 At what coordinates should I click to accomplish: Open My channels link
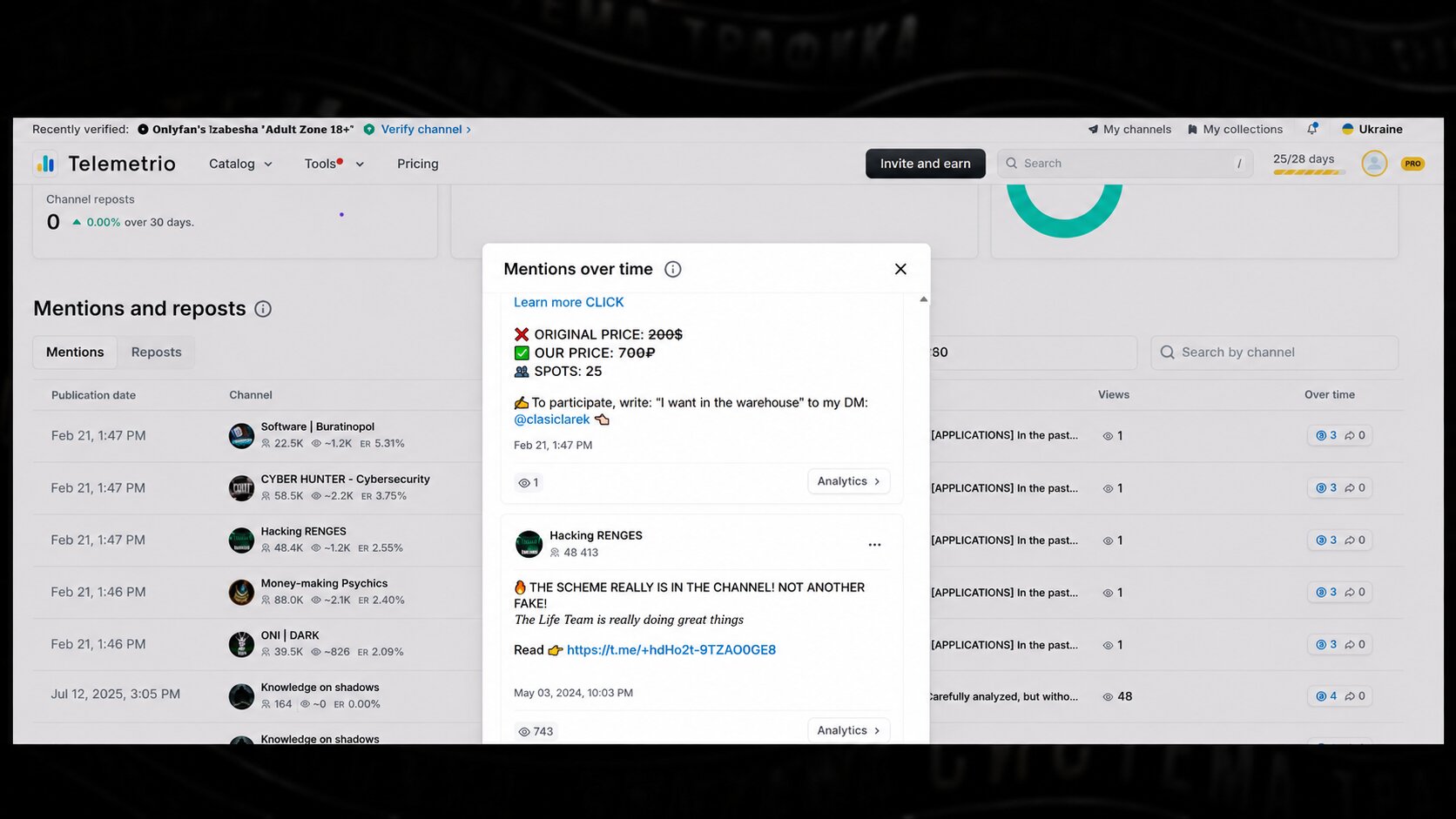click(1129, 129)
